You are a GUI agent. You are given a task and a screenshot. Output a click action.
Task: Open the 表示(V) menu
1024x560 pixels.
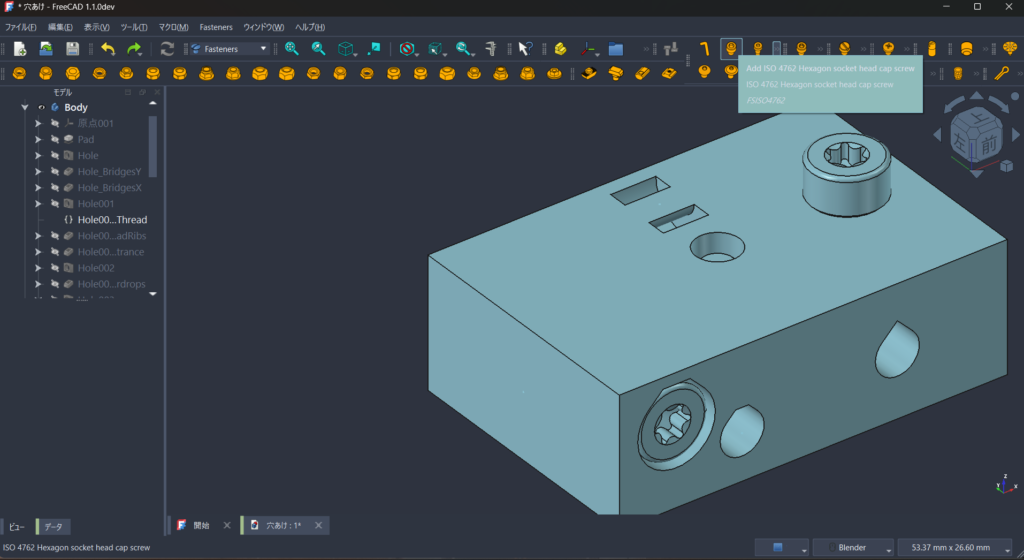(97, 27)
